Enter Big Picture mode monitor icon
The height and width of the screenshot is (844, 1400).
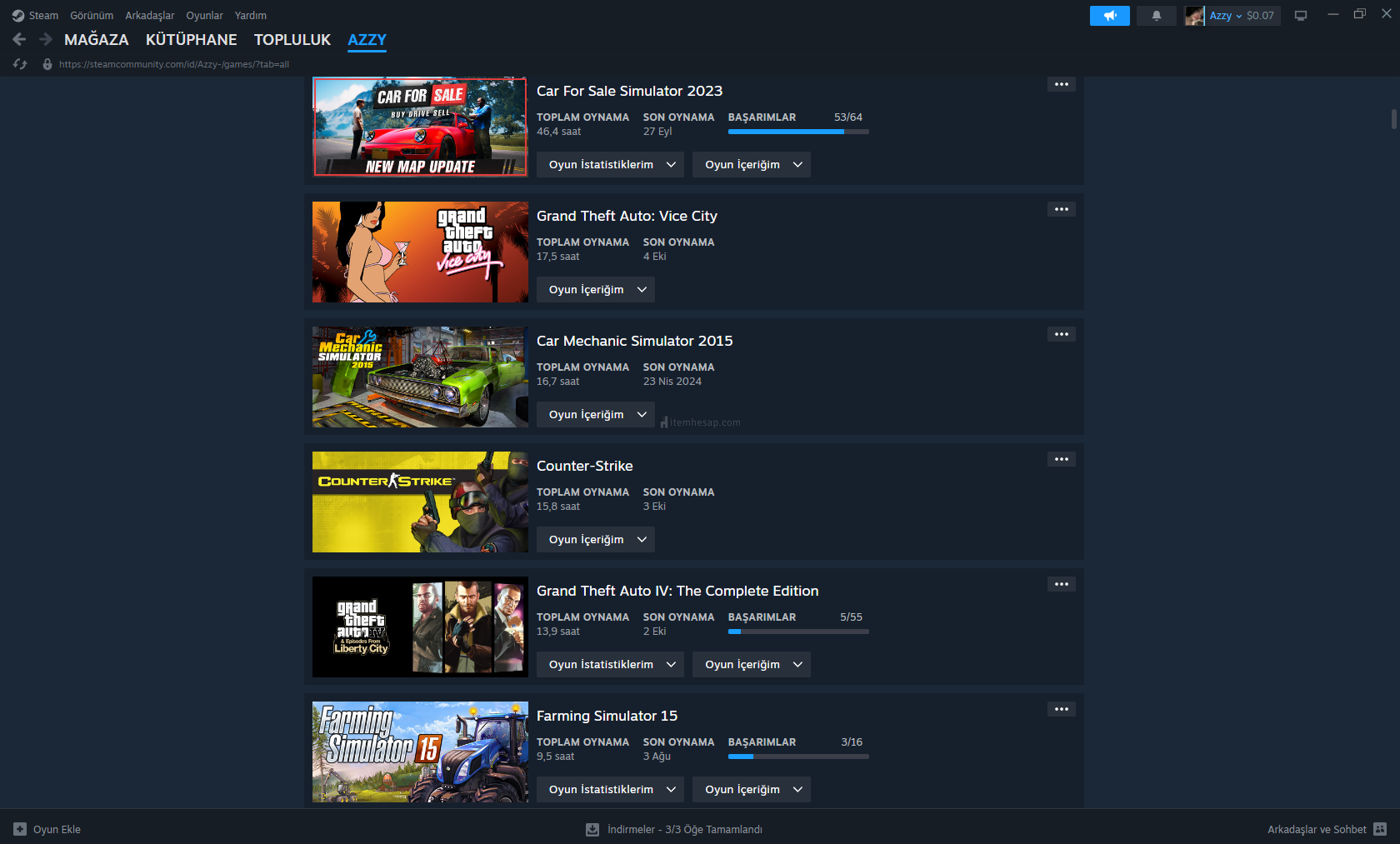click(x=1300, y=16)
